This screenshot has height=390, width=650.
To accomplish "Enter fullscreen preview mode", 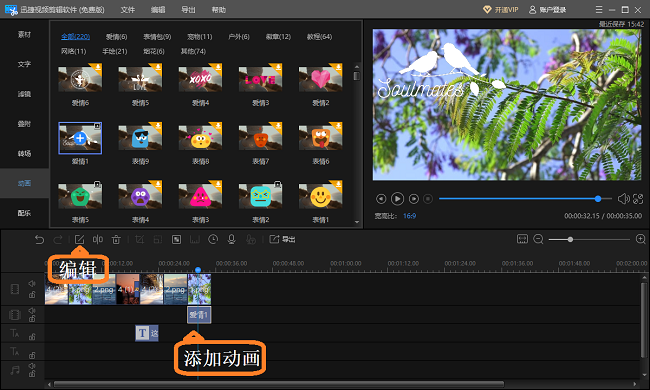I will (x=638, y=199).
